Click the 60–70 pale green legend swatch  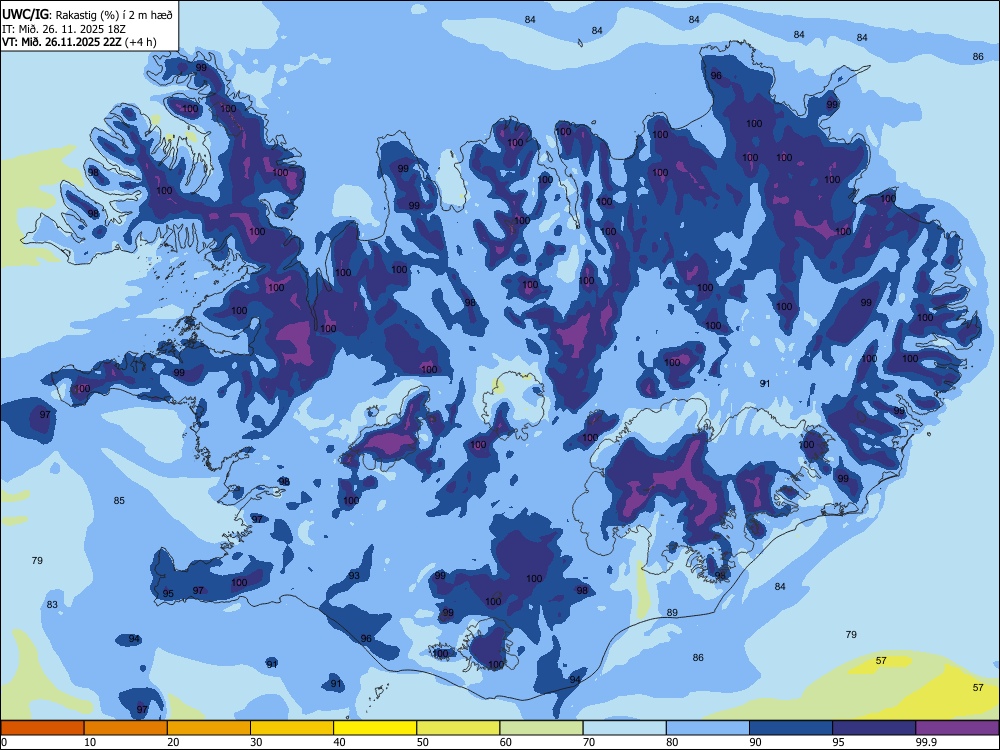541,728
